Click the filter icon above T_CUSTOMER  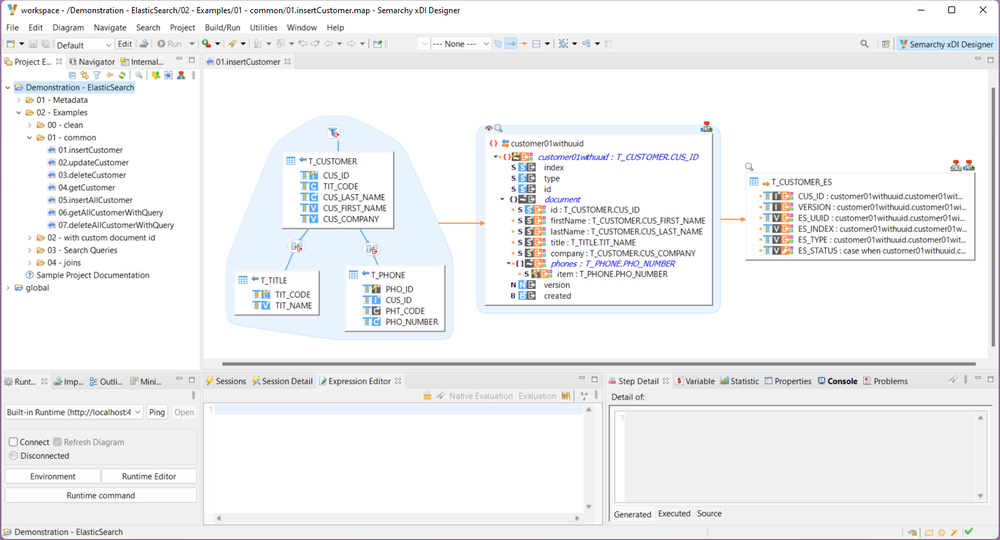point(334,132)
